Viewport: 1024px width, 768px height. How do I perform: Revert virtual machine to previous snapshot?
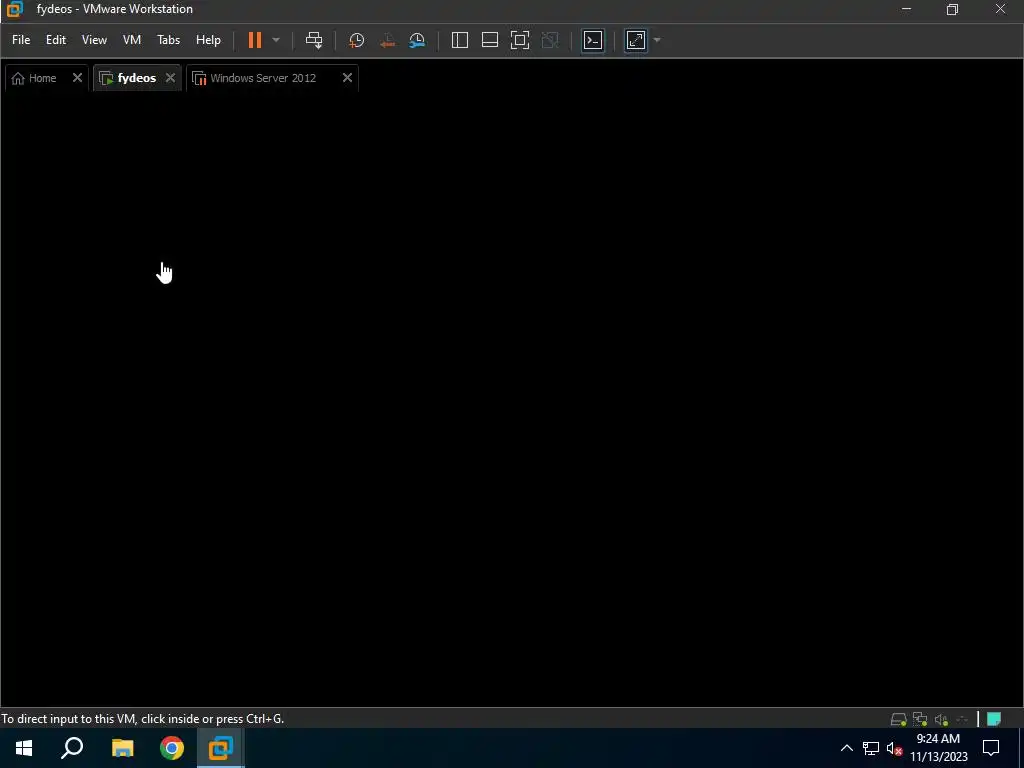(387, 40)
